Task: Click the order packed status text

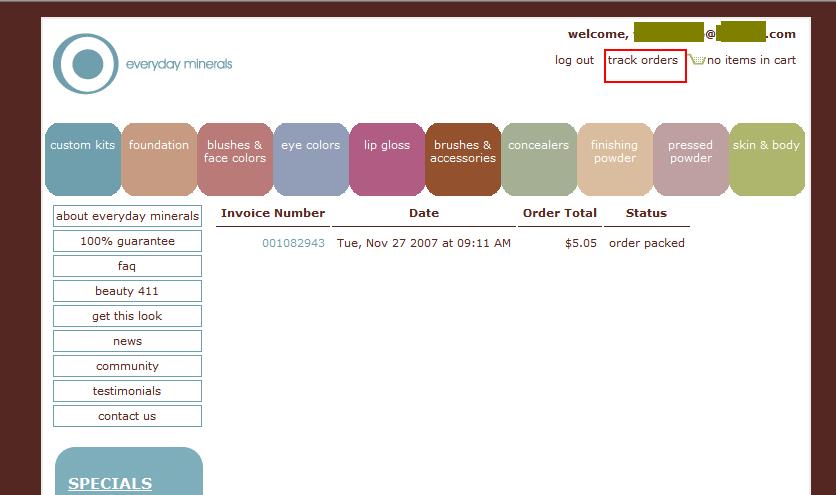Action: 647,243
